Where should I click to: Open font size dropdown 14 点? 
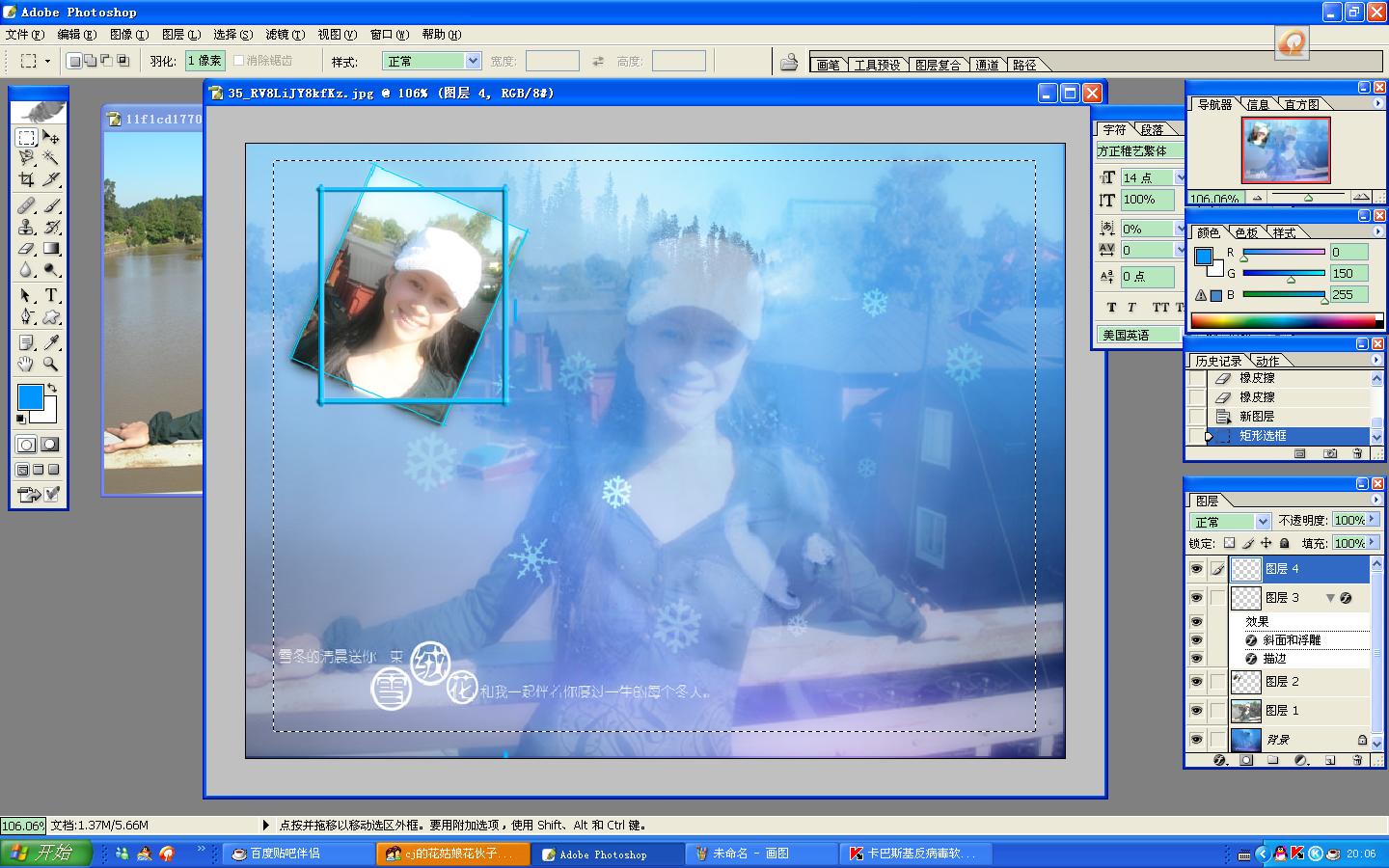coord(1179,177)
